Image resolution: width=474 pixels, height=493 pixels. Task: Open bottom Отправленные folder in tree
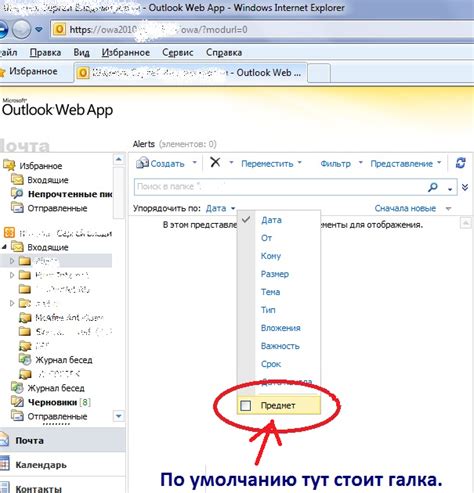(x=57, y=416)
